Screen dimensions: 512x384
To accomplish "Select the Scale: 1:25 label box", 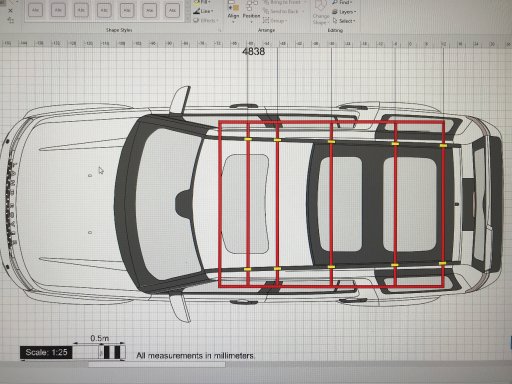I will 46,352.
